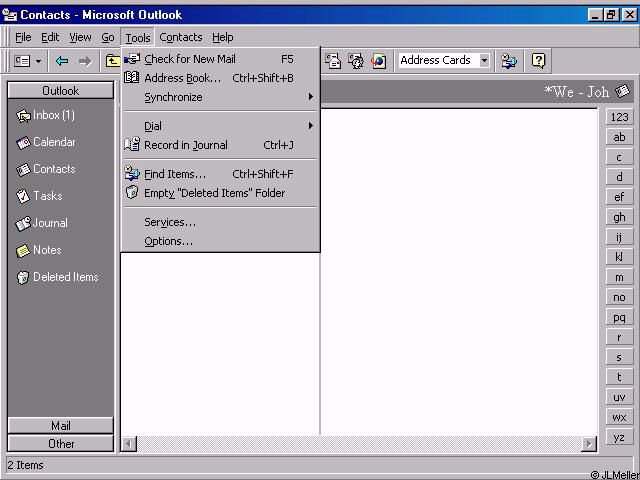Screen dimensions: 640x480
Task: Click the horizontal scrollbar right arrow
Action: 589,444
